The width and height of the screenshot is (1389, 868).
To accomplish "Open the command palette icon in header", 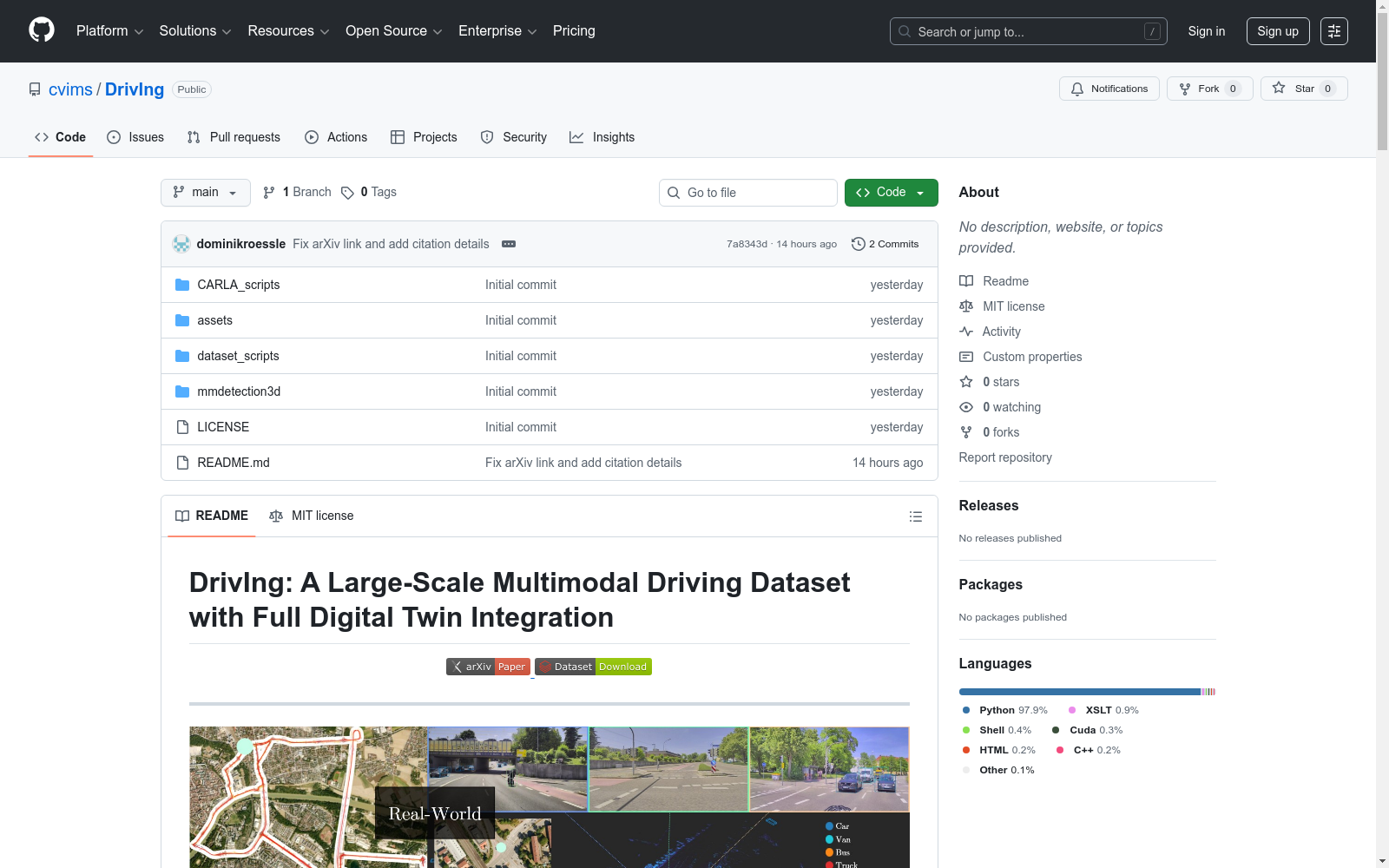I will (1334, 31).
